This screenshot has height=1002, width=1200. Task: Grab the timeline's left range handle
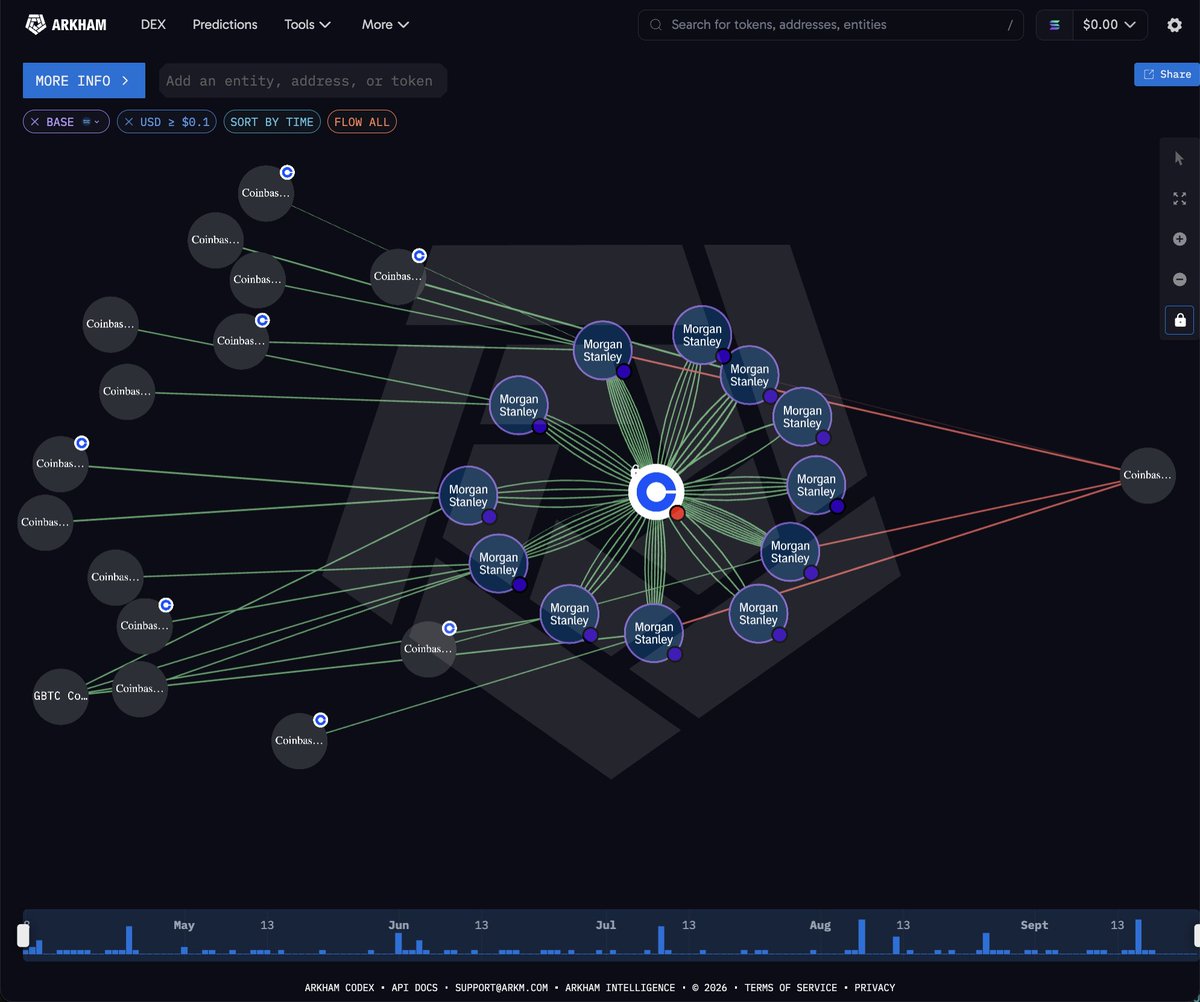coord(23,936)
